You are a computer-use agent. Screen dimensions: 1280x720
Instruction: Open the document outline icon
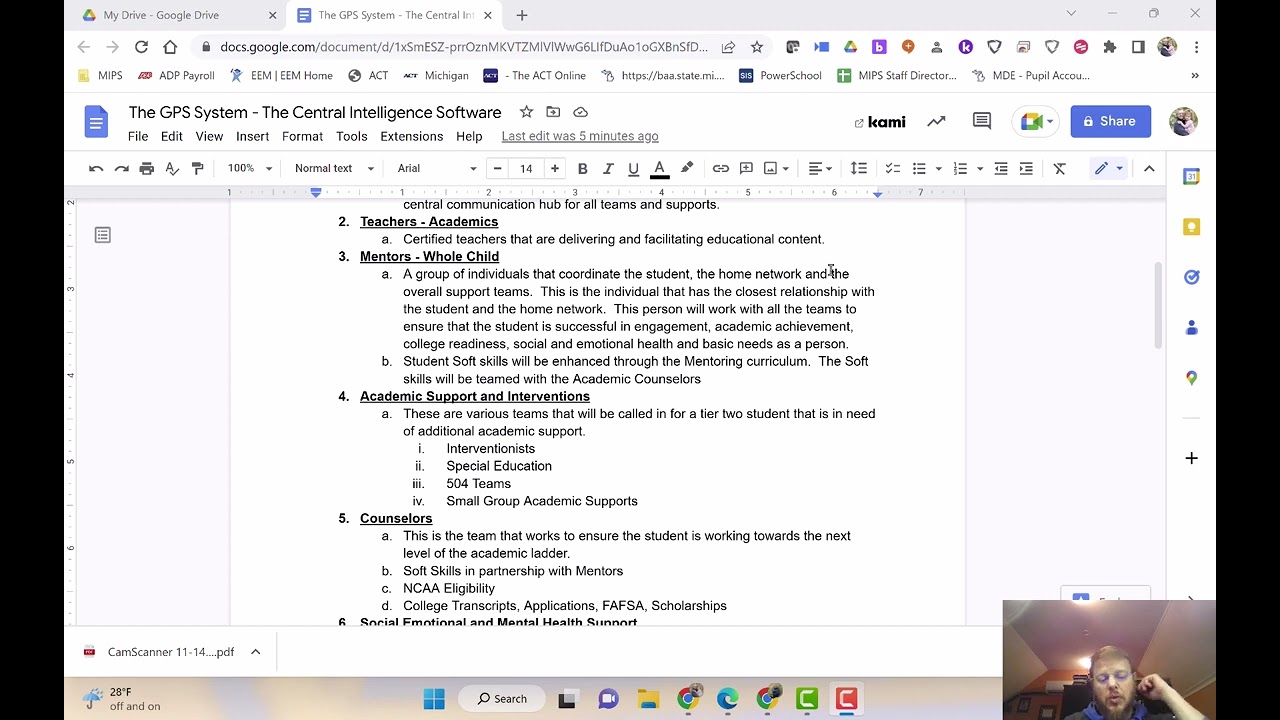point(102,235)
